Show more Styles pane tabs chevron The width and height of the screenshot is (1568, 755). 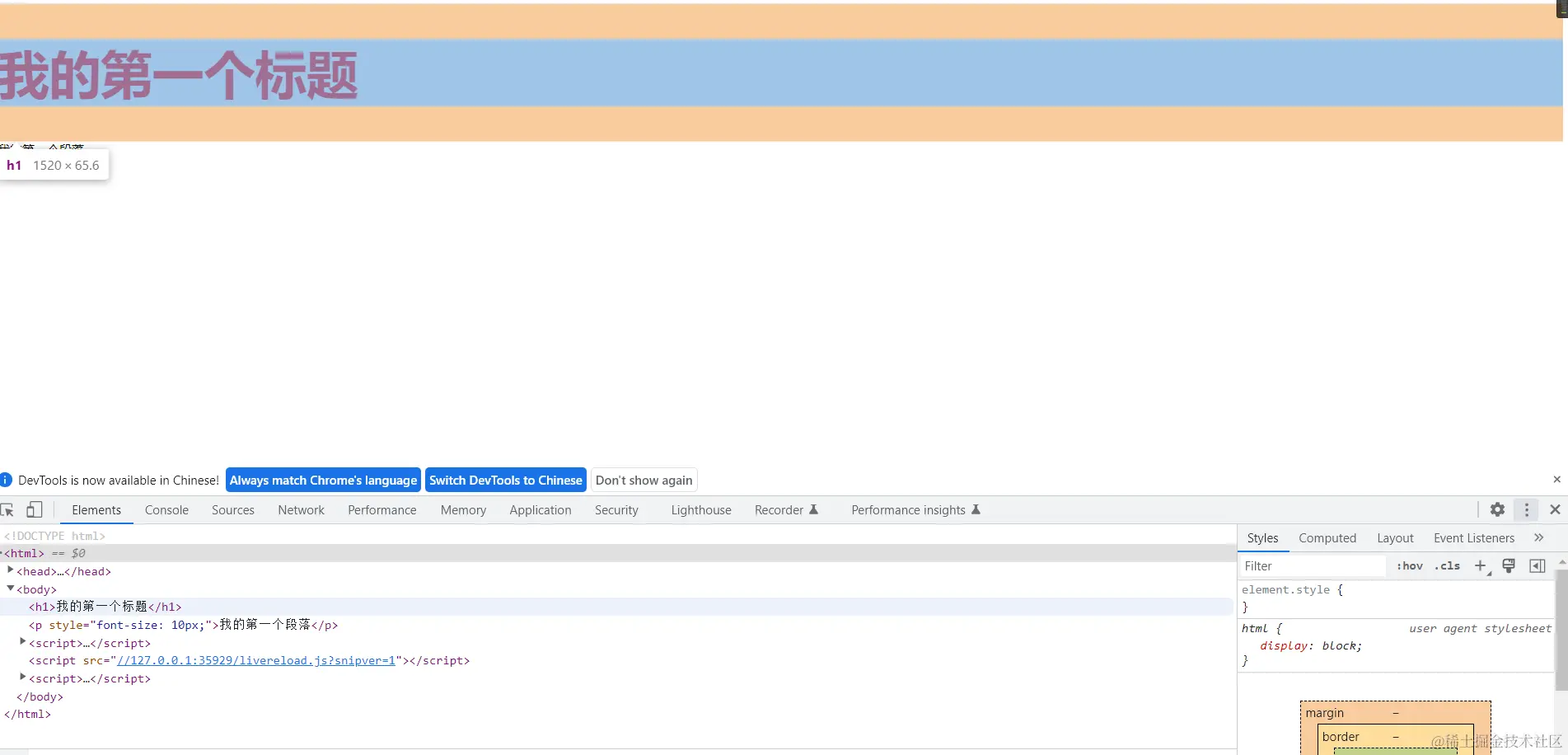[x=1538, y=537]
